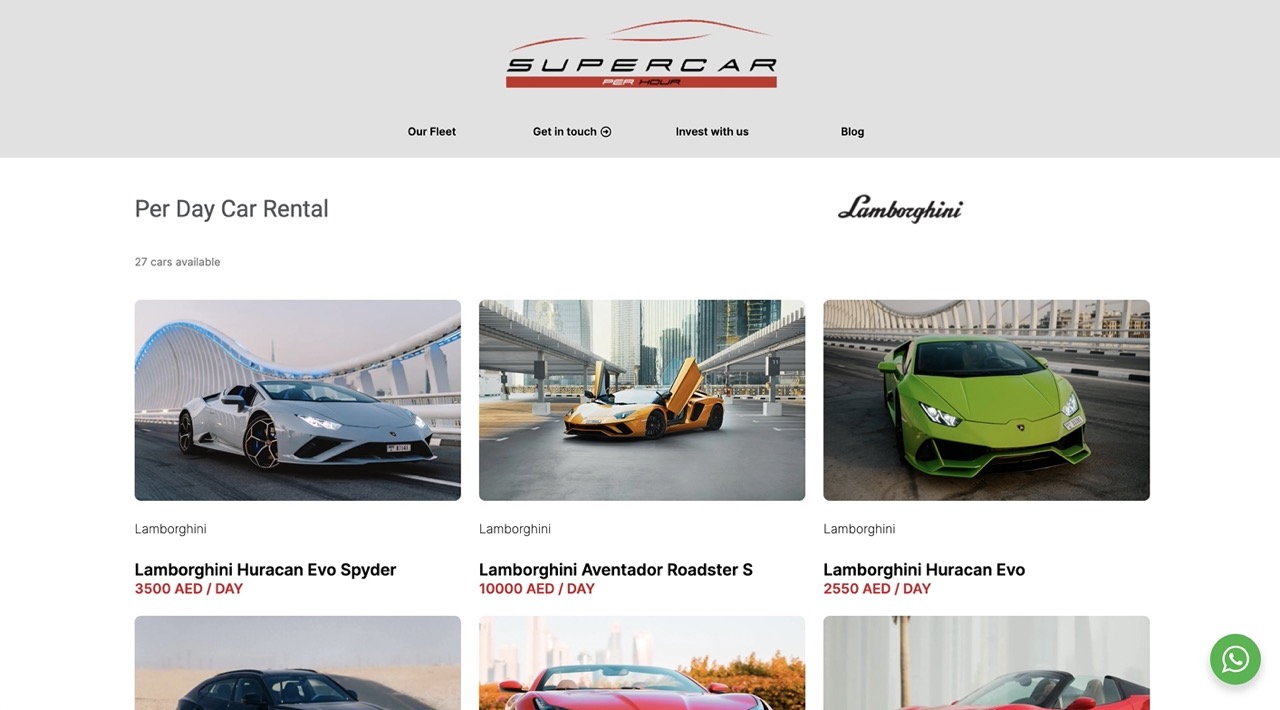Click the Lamborghini Huracan Evo Spyder title
This screenshot has height=710, width=1280.
[x=265, y=570]
